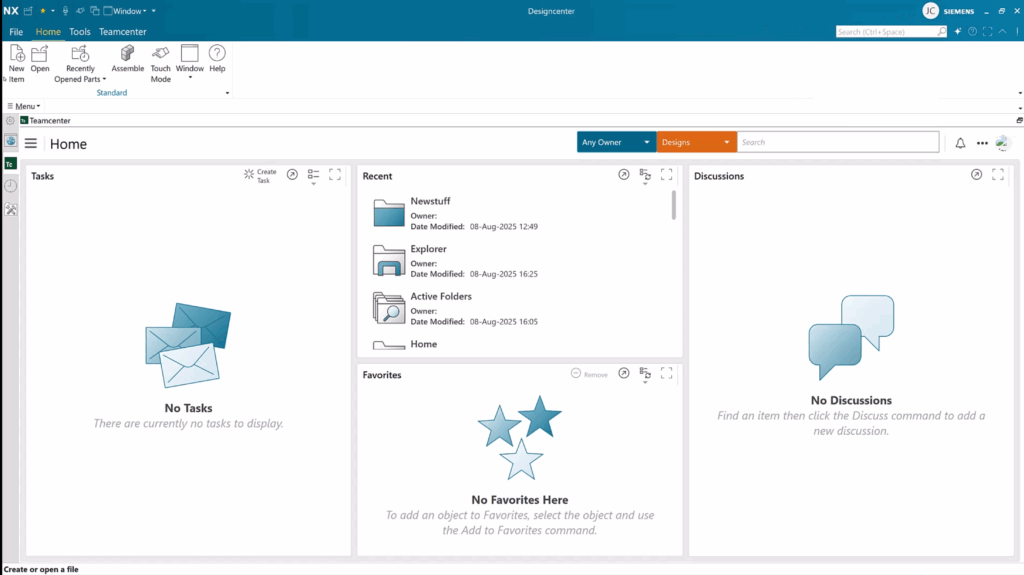
Task: Open the Active Folders item in Recent
Action: (x=441, y=297)
